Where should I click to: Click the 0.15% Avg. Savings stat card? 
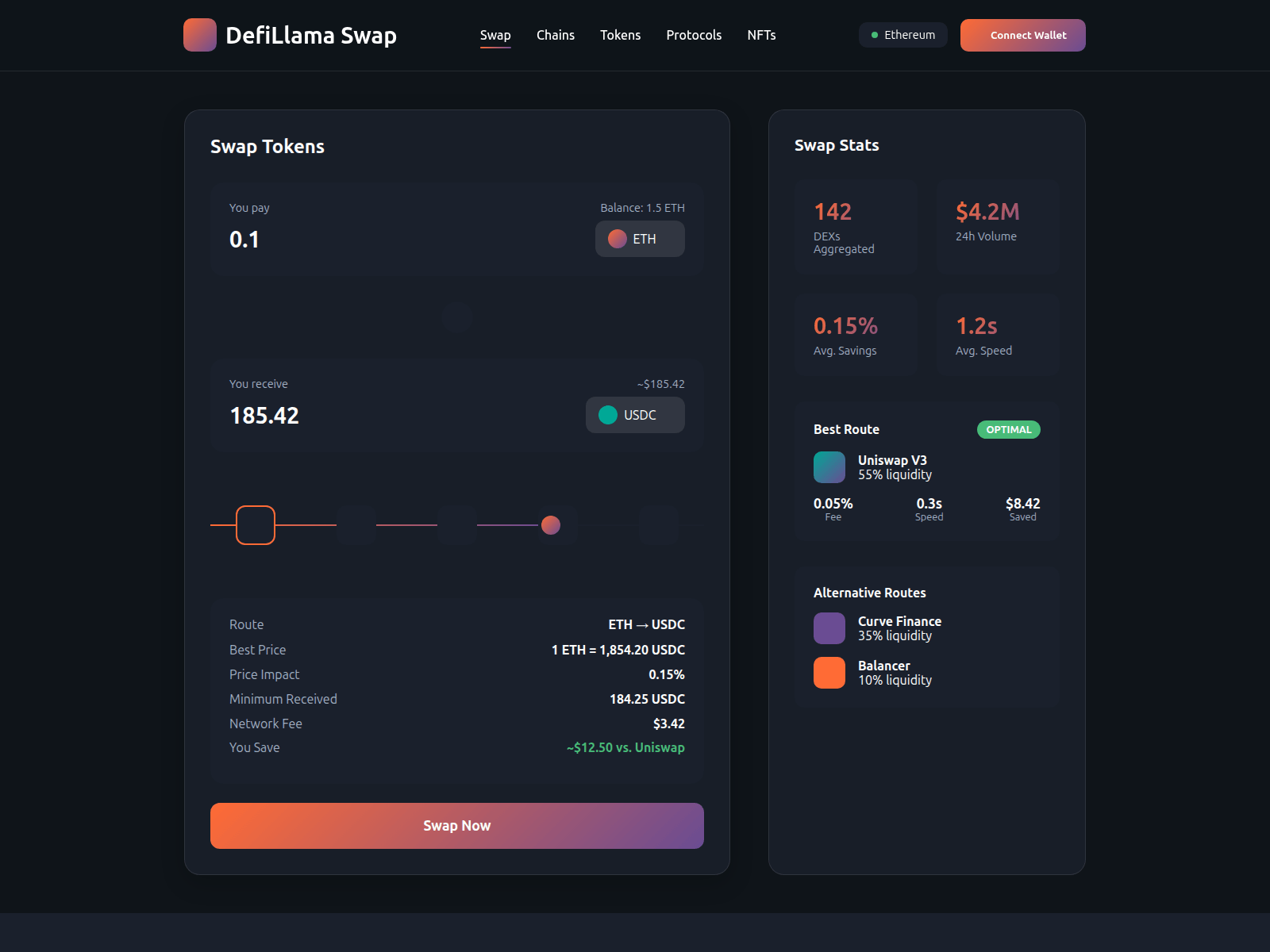point(856,335)
